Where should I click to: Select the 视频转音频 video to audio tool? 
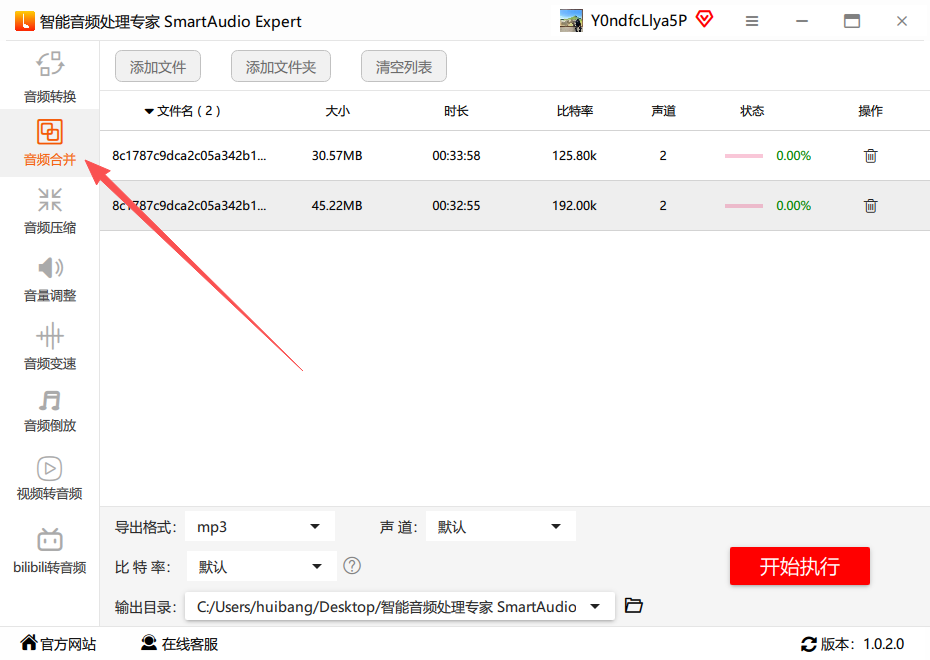50,478
